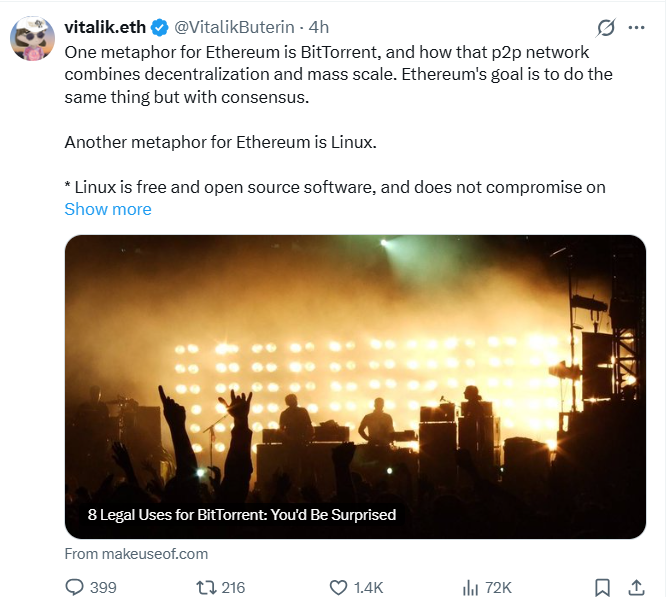The height and width of the screenshot is (597, 667).
Task: Open vitalik.eth's profile picture avatar
Action: point(33,38)
